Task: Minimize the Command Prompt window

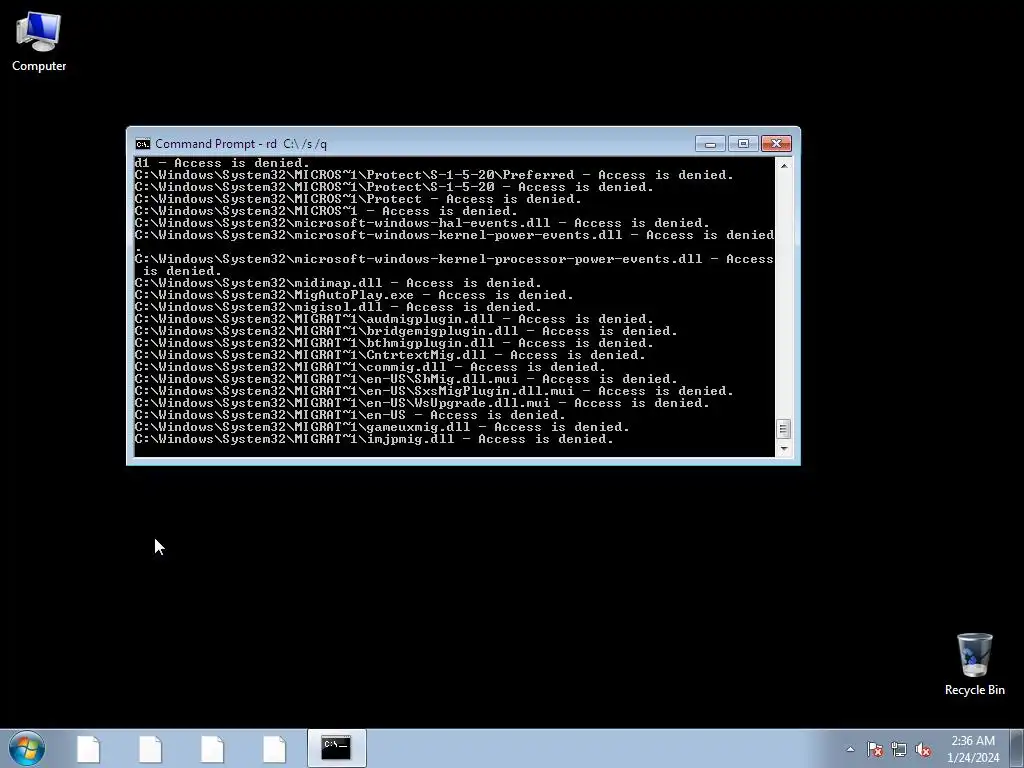Action: pos(711,144)
